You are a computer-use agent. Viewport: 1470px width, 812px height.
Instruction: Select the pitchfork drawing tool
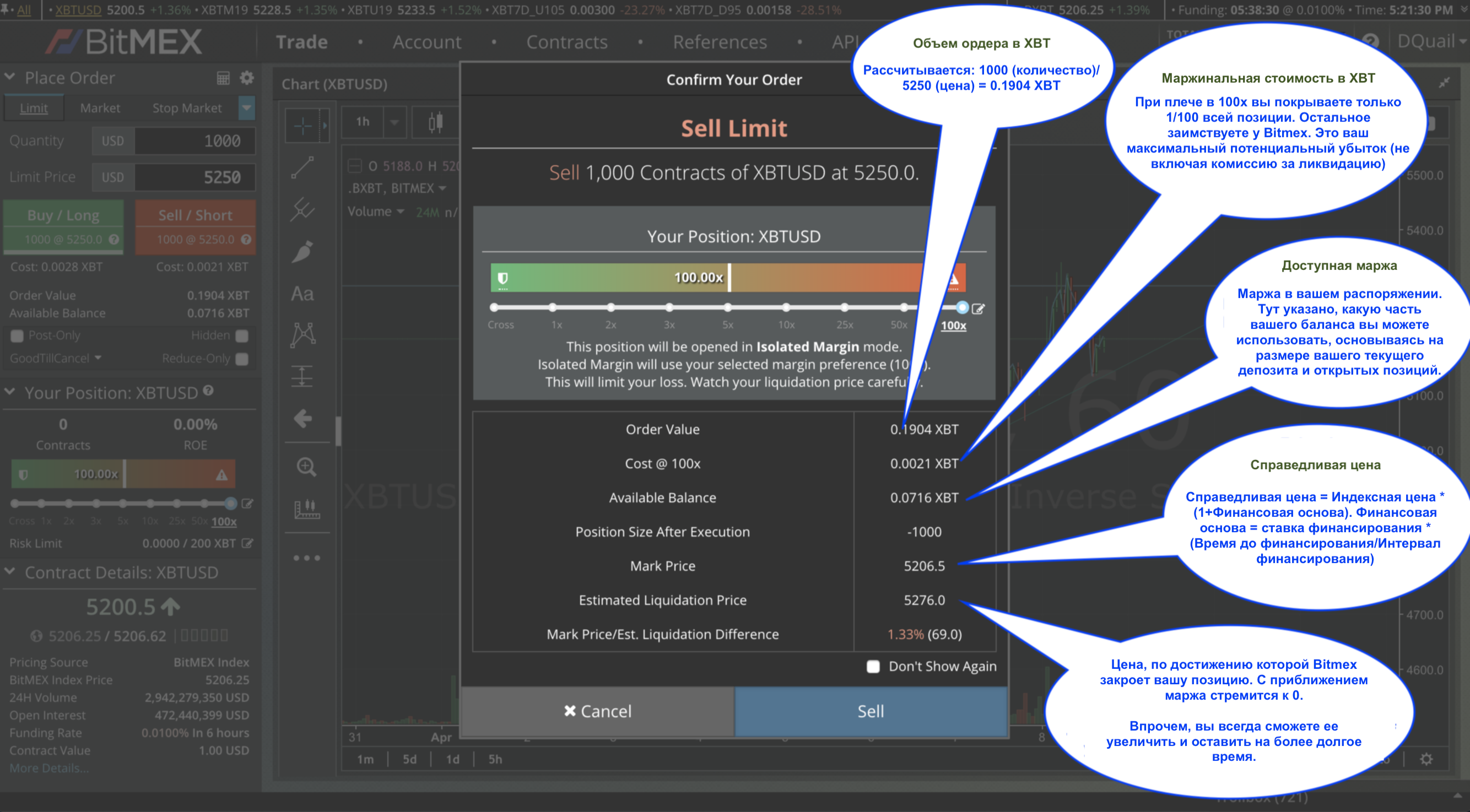tap(302, 209)
